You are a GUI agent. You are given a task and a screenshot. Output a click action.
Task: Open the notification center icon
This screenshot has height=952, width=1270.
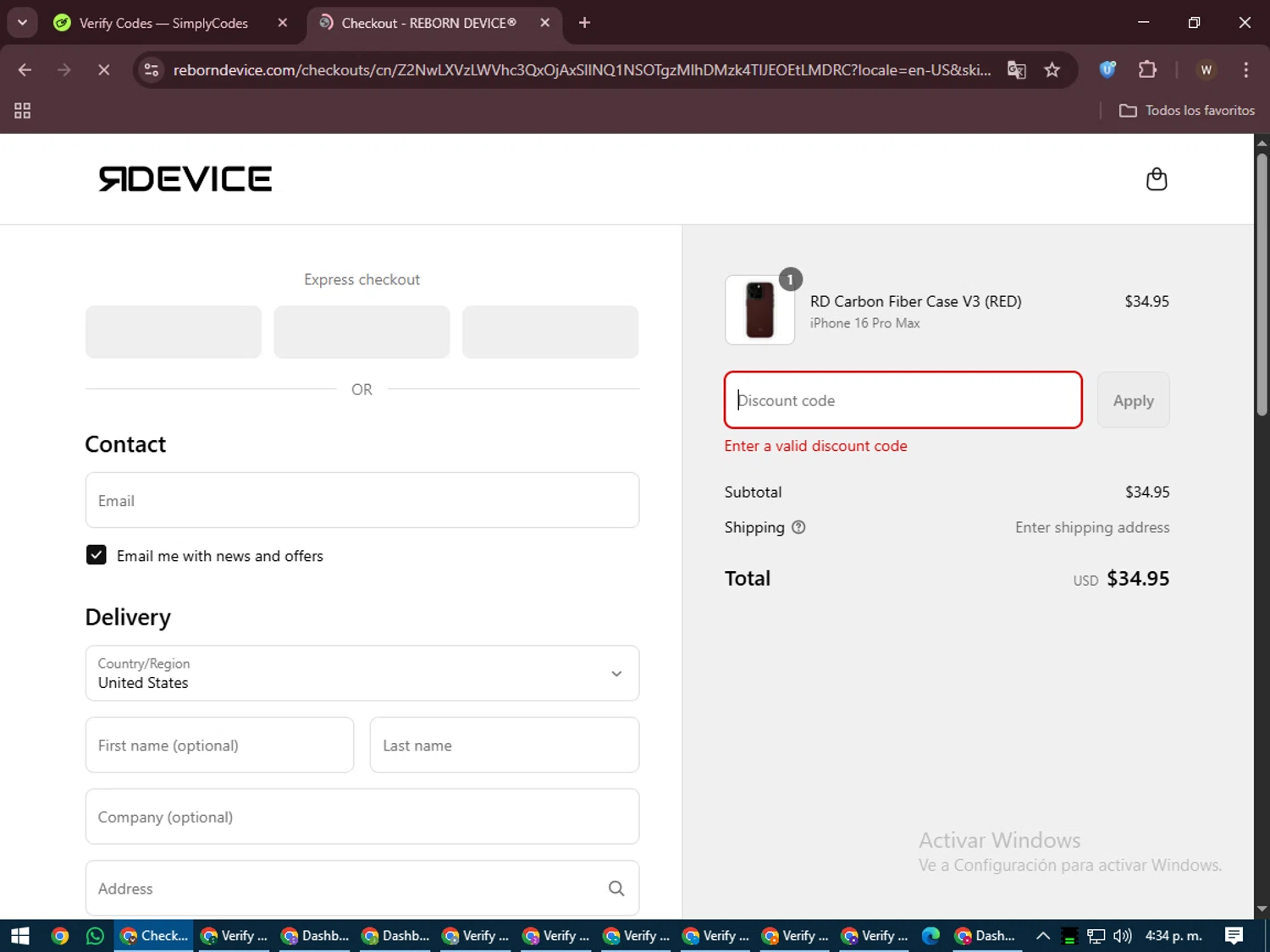click(x=1234, y=936)
